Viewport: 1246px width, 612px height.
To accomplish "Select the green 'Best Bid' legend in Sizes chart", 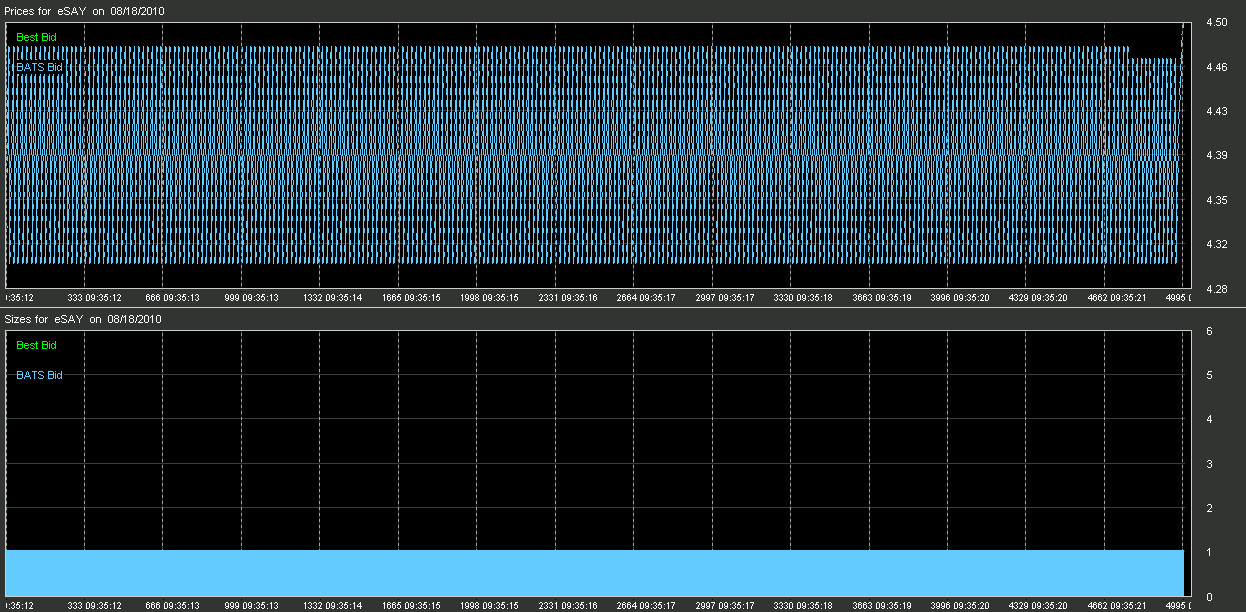I will pyautogui.click(x=37, y=345).
